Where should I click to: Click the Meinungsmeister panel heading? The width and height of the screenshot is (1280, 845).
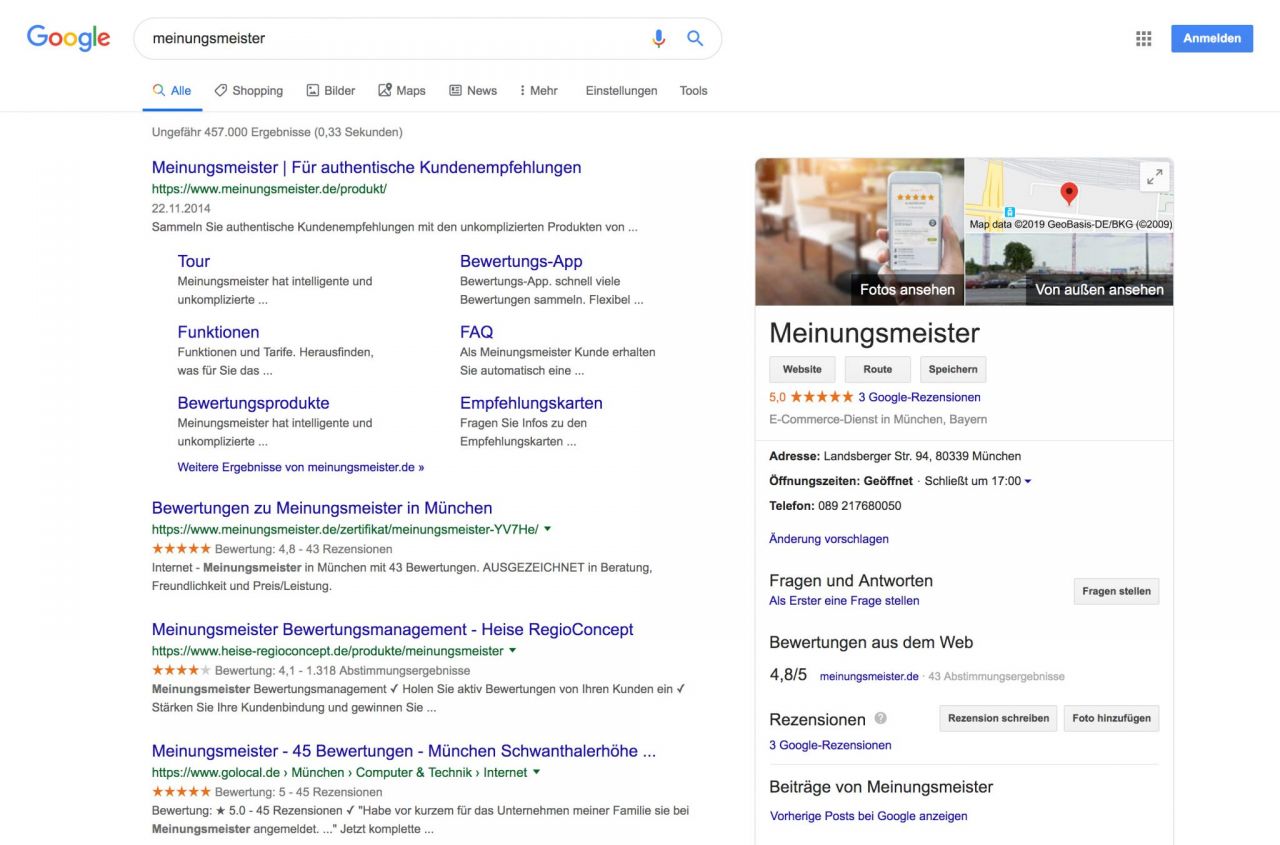874,333
